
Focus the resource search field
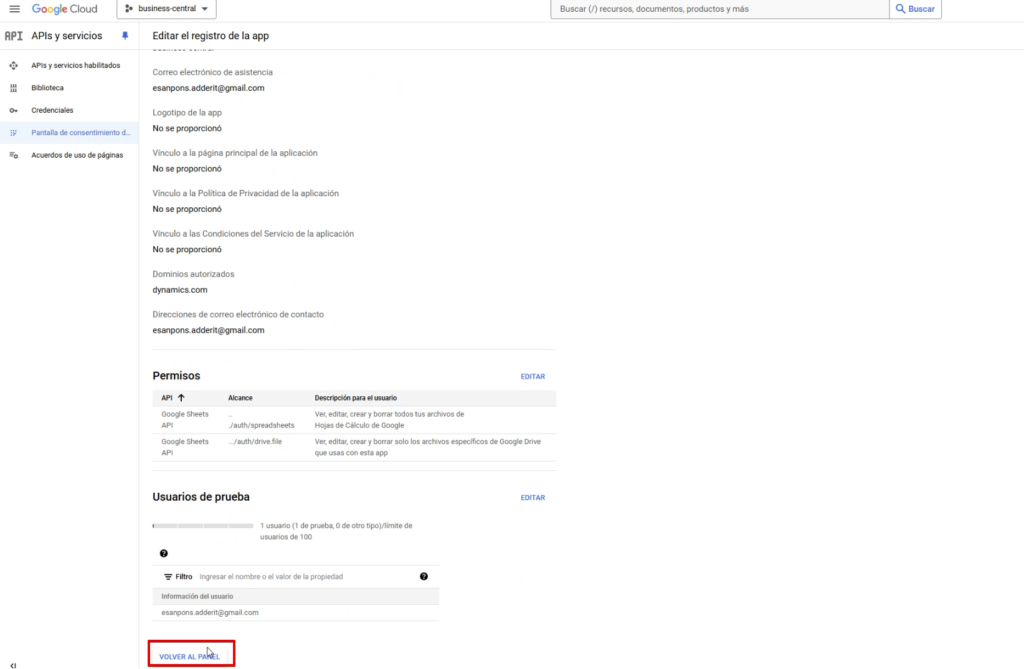click(x=720, y=9)
